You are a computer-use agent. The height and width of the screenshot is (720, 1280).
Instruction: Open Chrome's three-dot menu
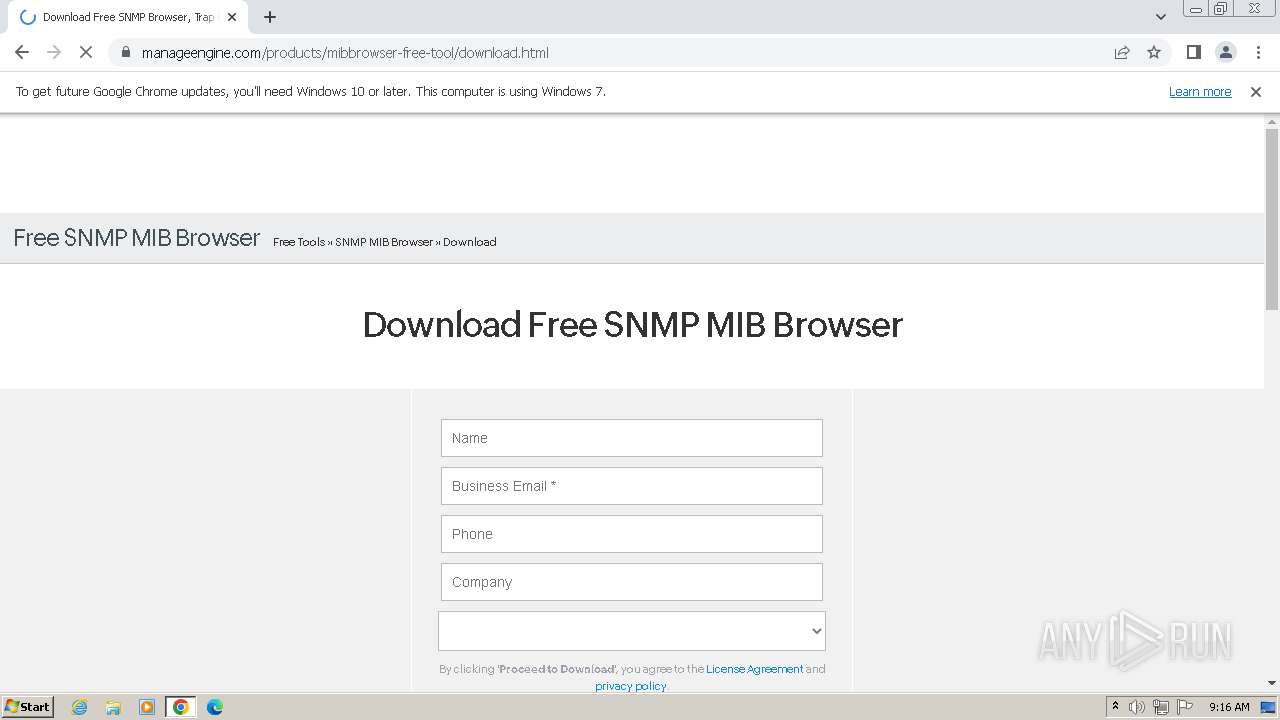click(1258, 52)
